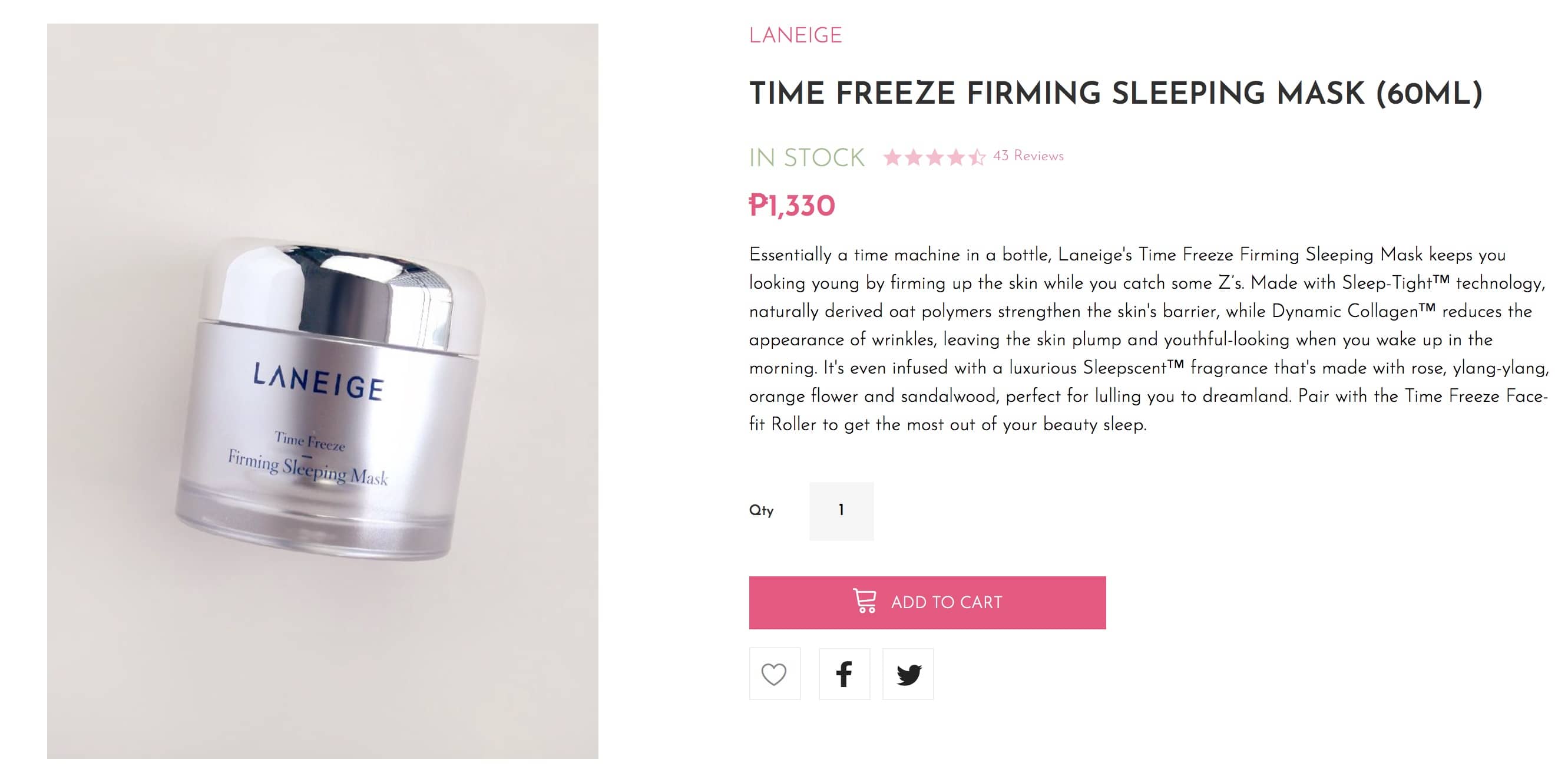1568x779 pixels.
Task: Share product via Facebook icon
Action: (843, 674)
